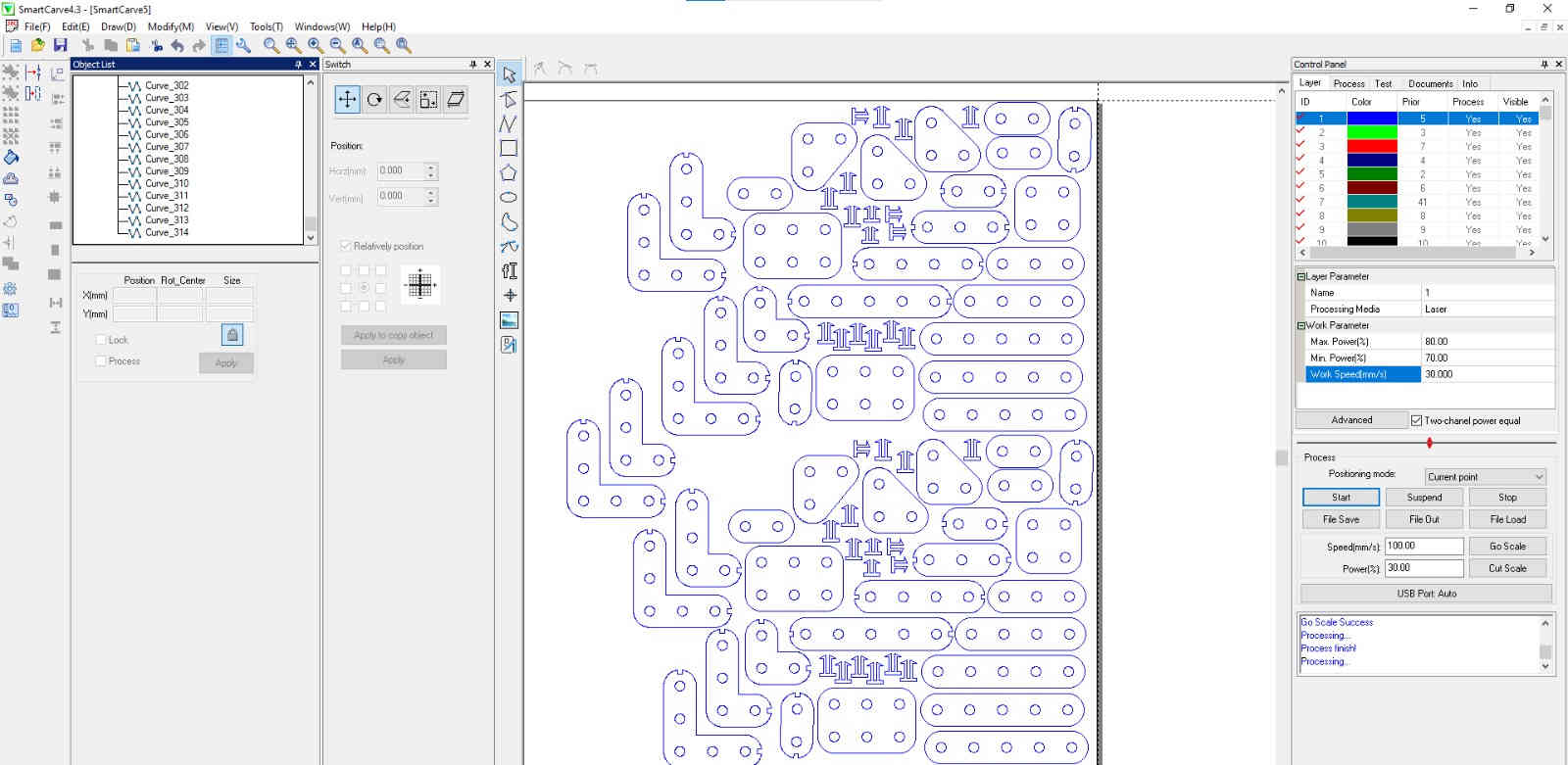Enable the Process checkbox in object panel
The image size is (1568, 765).
[101, 361]
